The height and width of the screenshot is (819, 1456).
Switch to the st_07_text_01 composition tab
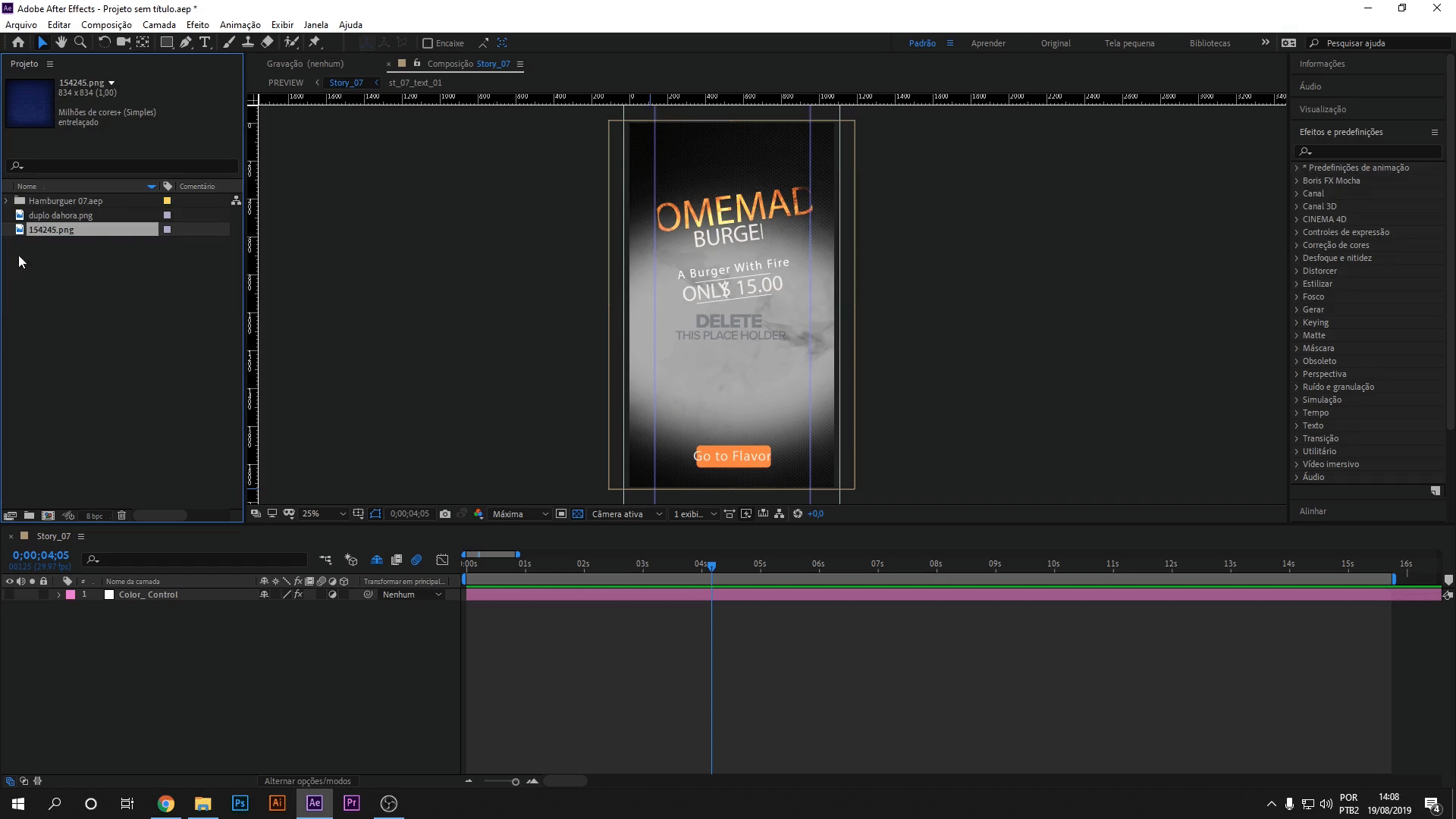(x=415, y=83)
